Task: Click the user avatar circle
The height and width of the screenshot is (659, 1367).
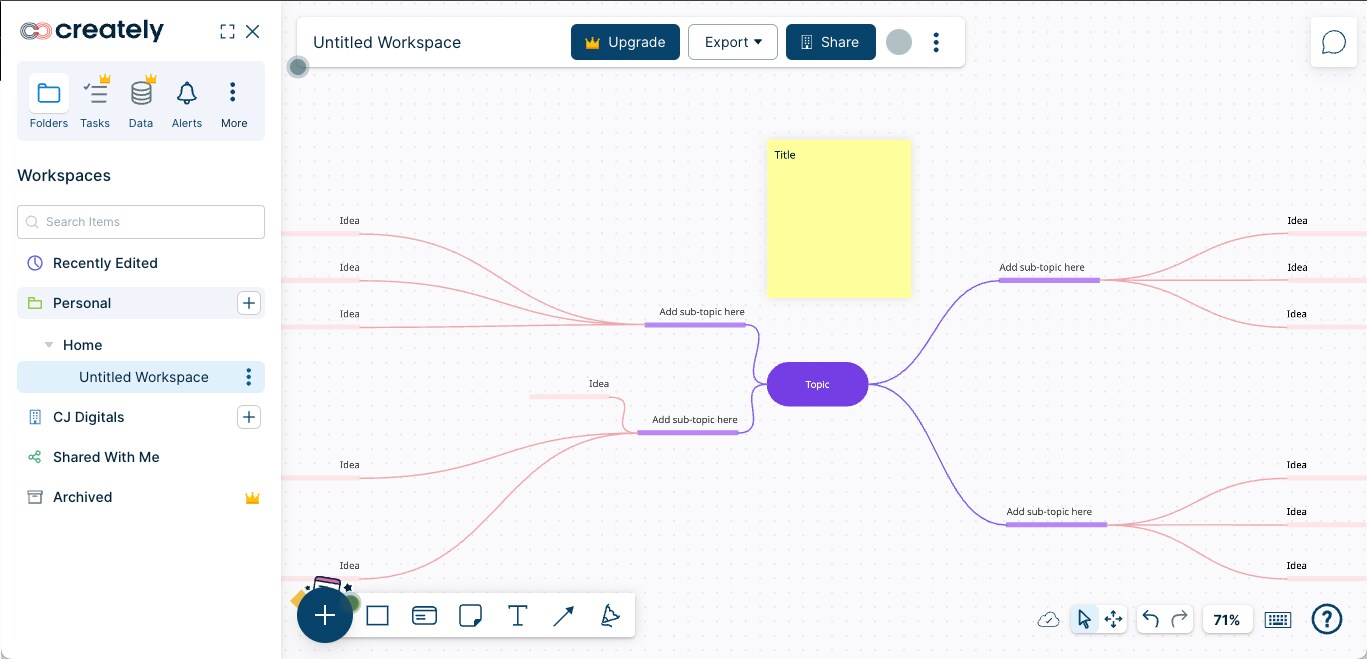Action: point(899,42)
